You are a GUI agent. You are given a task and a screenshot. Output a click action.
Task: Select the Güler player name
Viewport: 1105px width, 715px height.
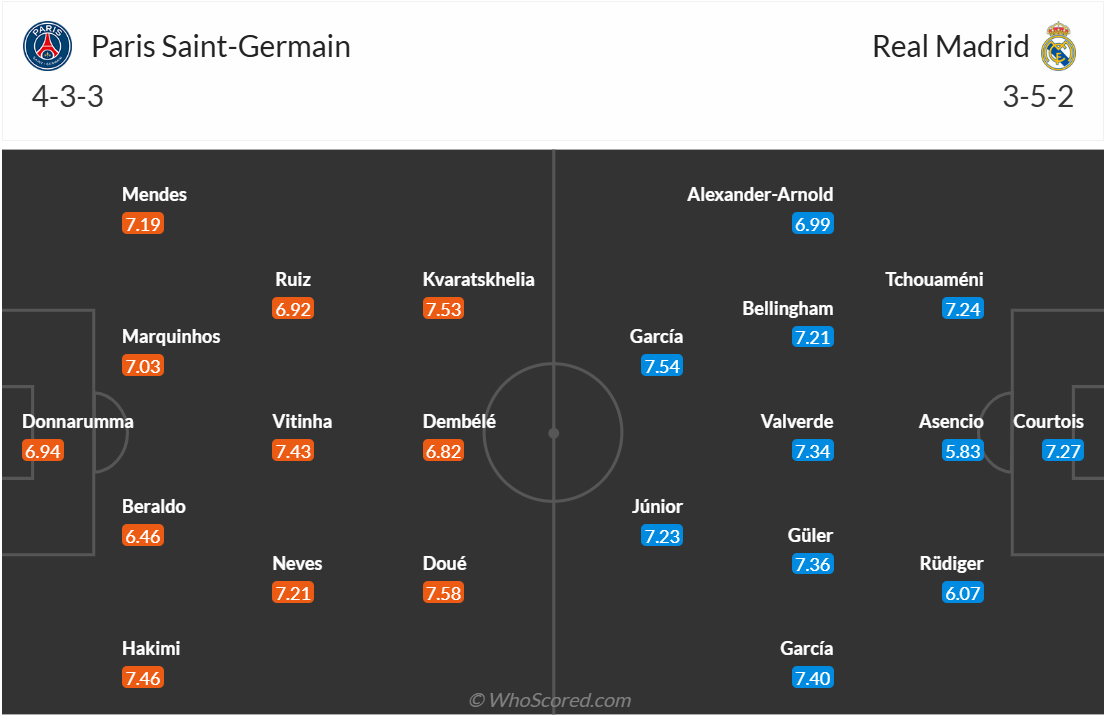[810, 535]
